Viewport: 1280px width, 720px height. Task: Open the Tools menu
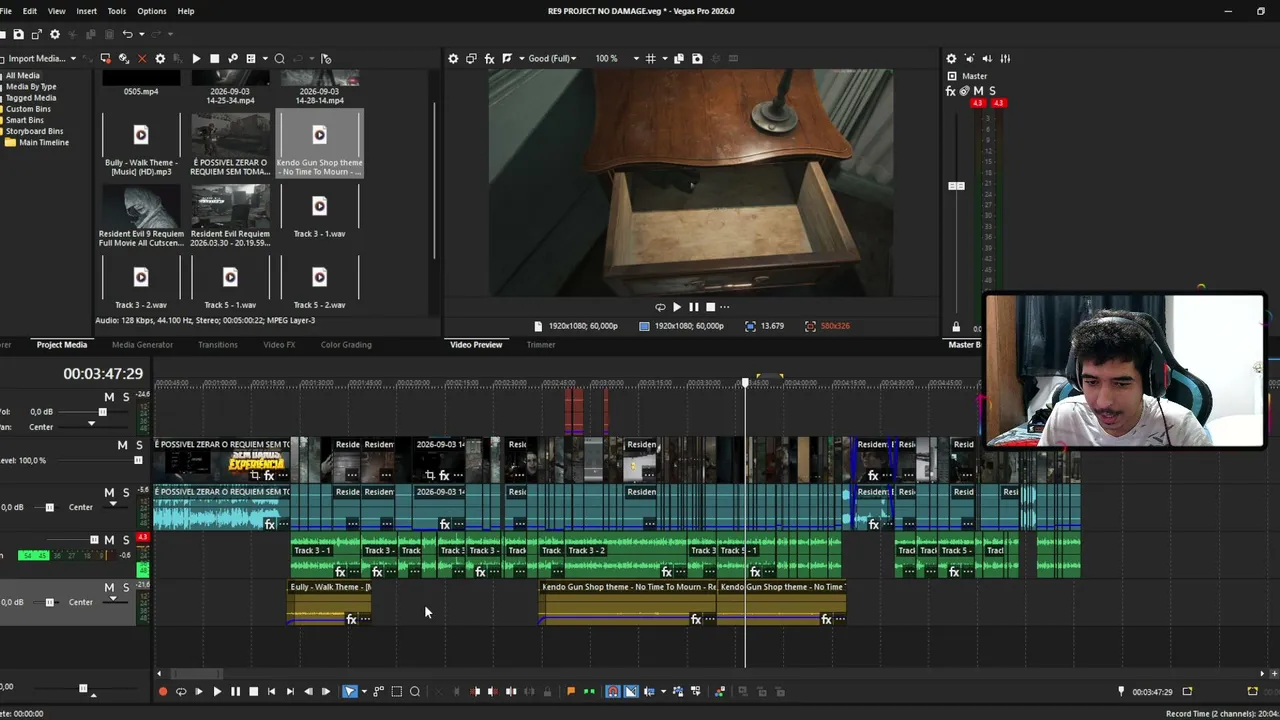[x=117, y=11]
